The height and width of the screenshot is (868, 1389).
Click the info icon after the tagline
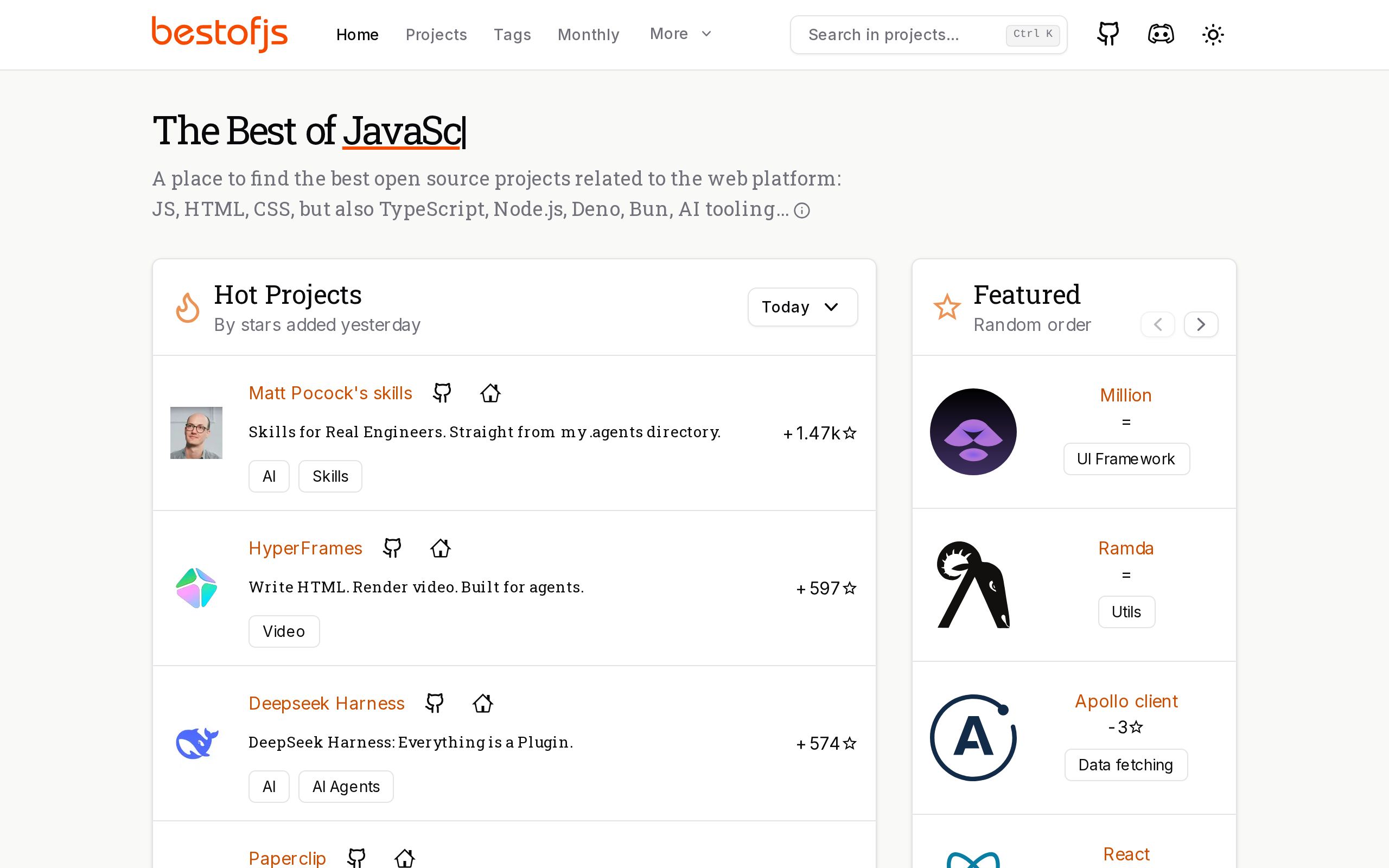[802, 210]
